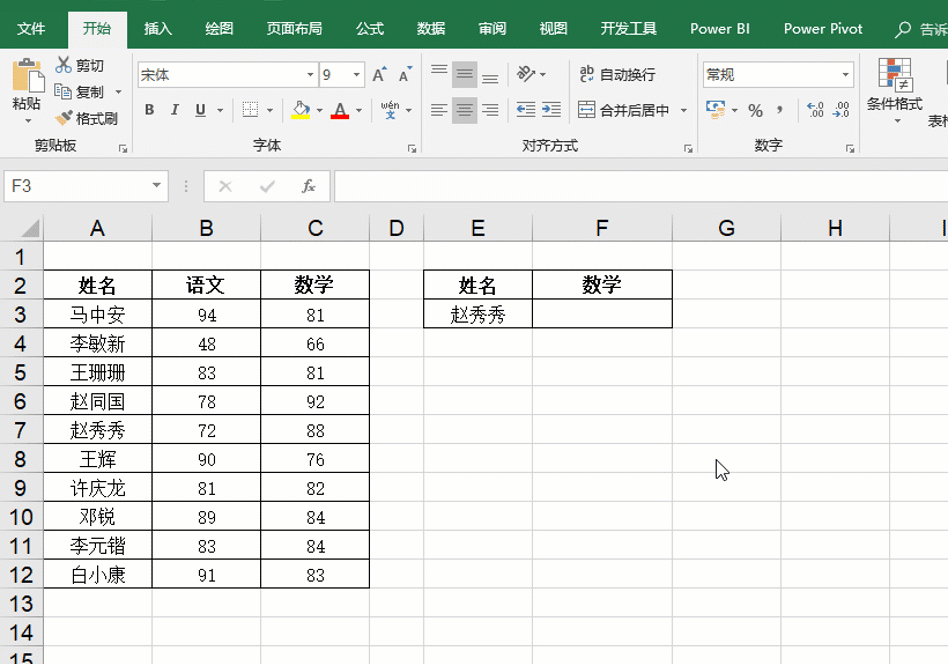The height and width of the screenshot is (664, 948).
Task: Open number format 常规 dropdown
Action: pos(845,74)
